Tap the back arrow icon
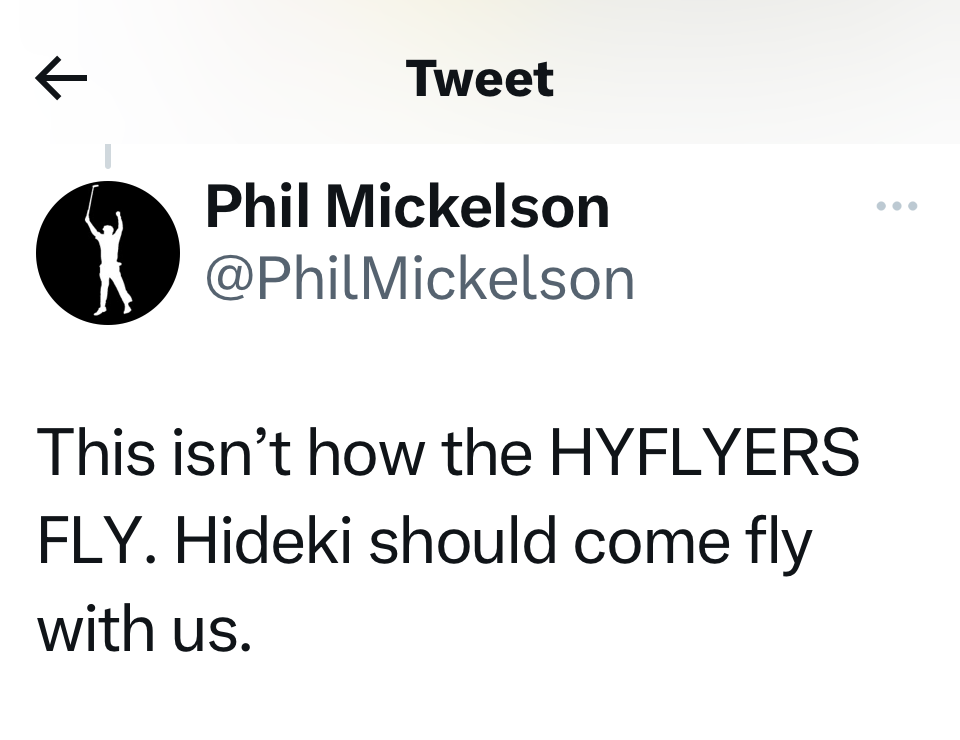 (x=61, y=79)
